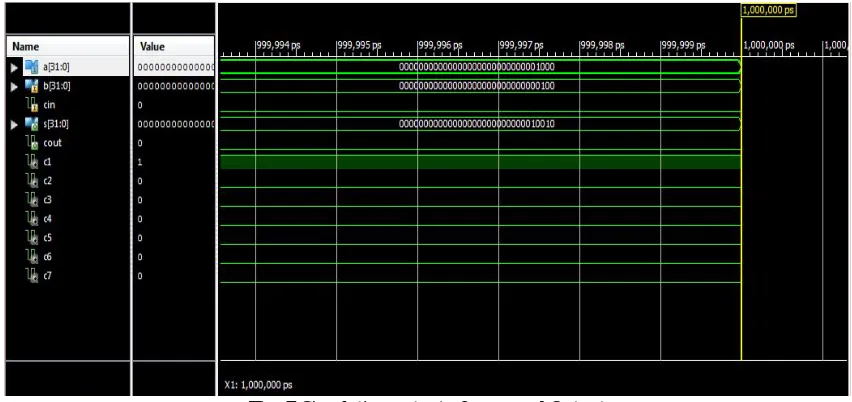Click the c3 wire icon

(x=31, y=200)
